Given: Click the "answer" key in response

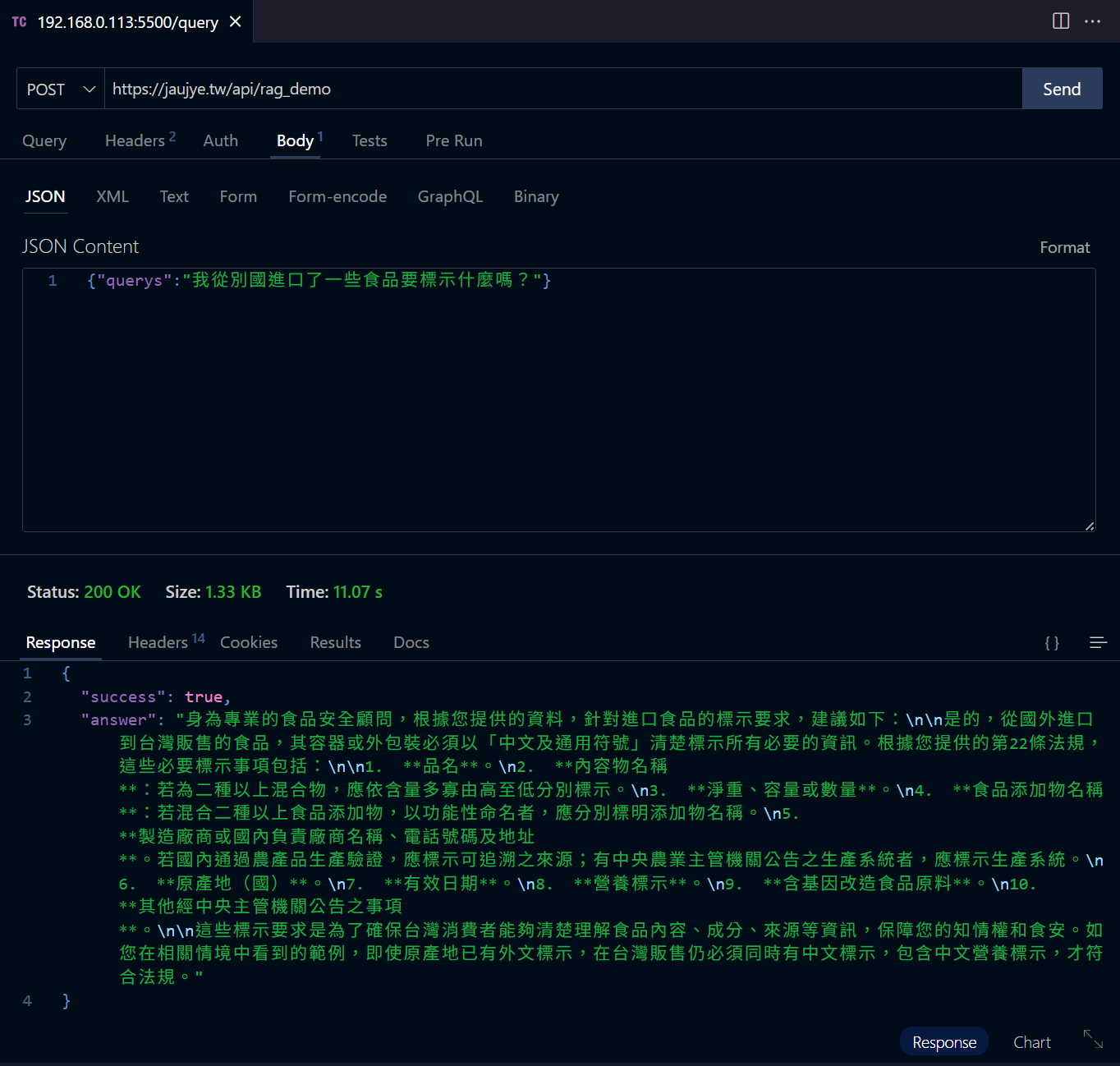Looking at the screenshot, I should [119, 719].
